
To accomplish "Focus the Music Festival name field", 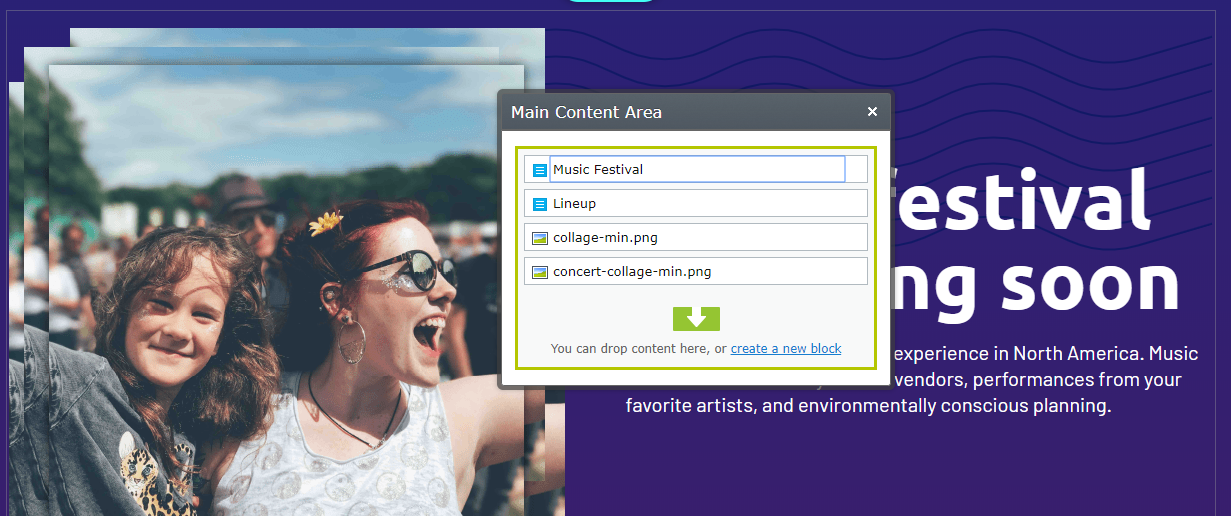I will click(696, 170).
